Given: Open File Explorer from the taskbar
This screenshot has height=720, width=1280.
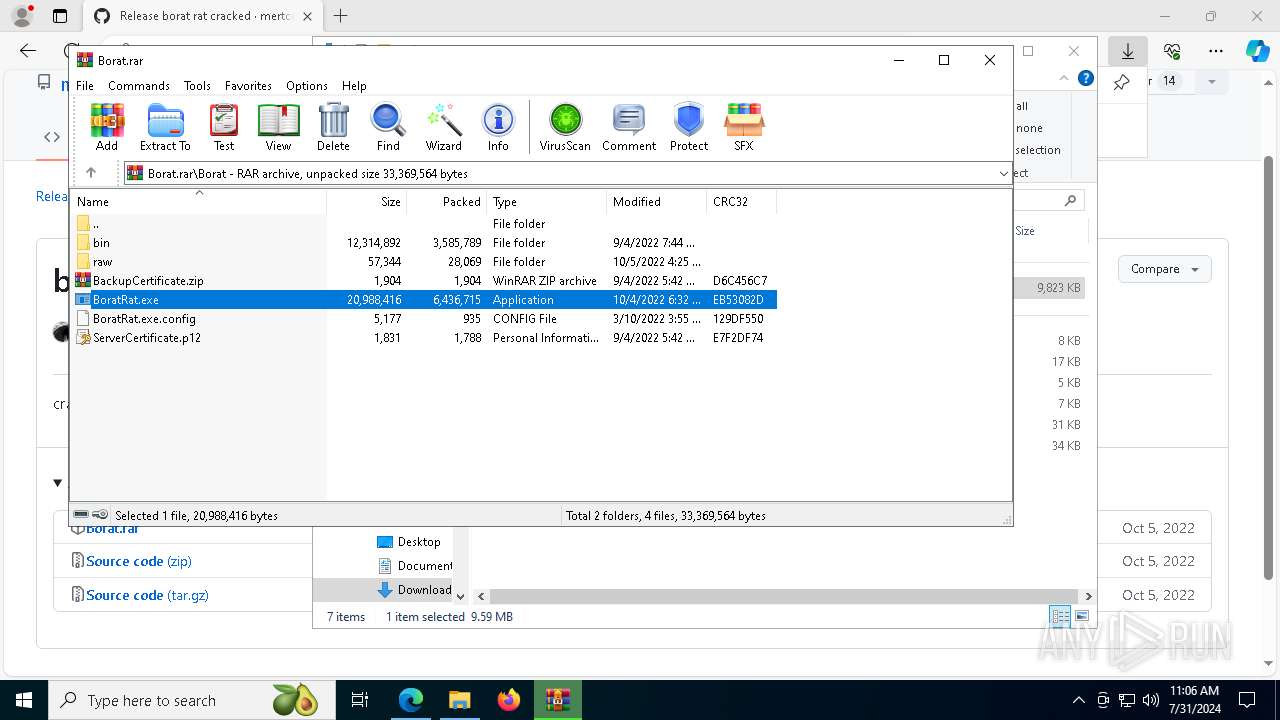Looking at the screenshot, I should 459,700.
